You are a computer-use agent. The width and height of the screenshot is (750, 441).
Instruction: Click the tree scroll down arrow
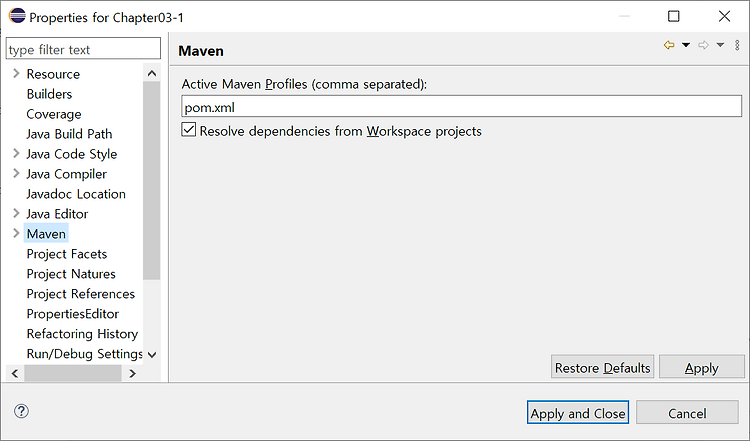pyautogui.click(x=152, y=354)
